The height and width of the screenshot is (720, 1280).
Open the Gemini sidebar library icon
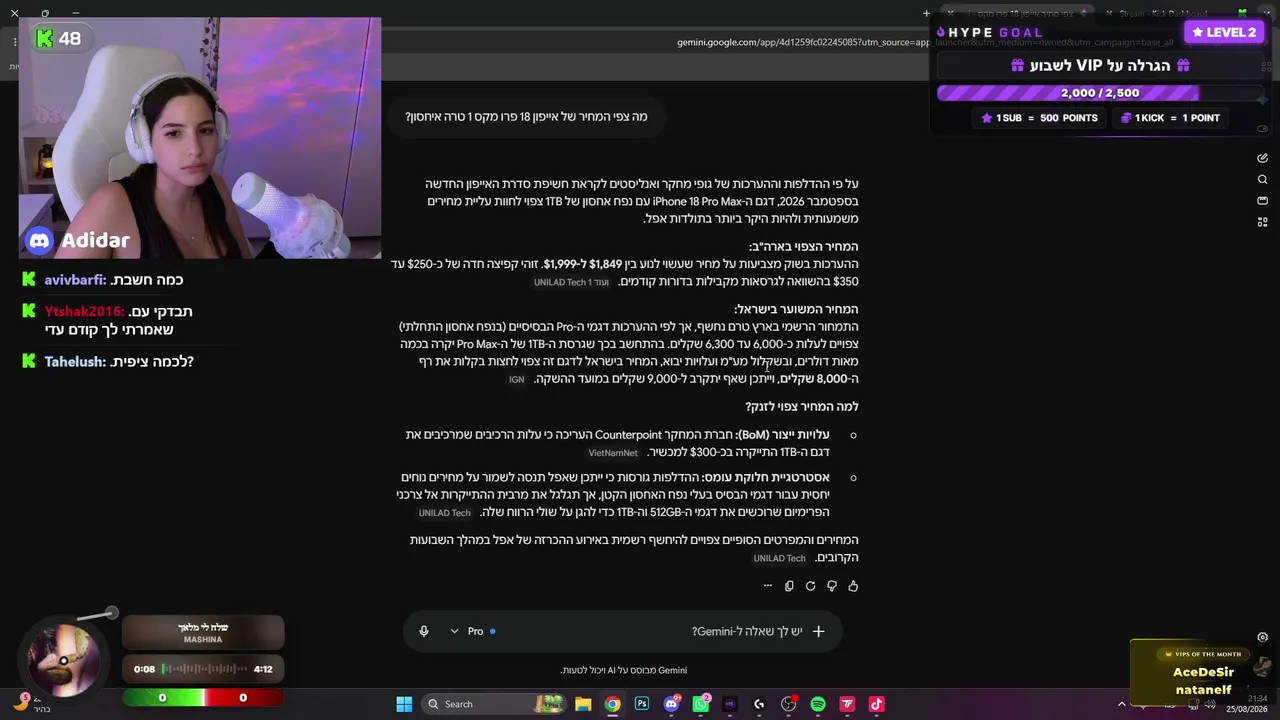click(1263, 201)
